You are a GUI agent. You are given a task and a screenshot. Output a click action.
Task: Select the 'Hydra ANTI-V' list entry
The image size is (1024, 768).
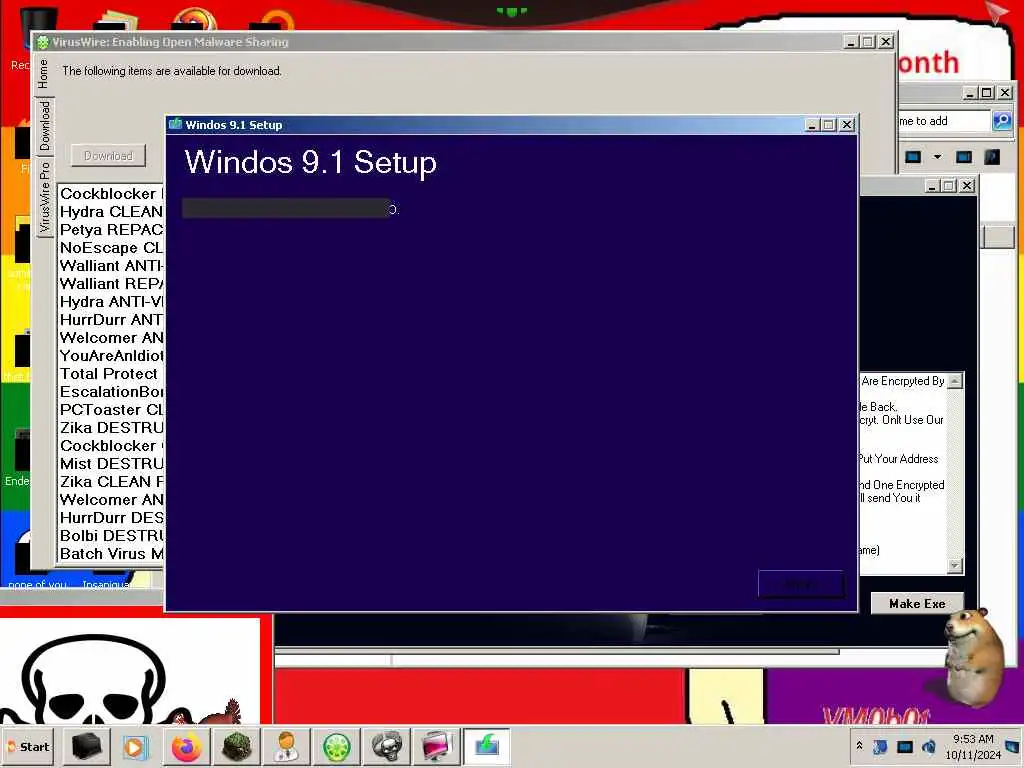tap(111, 302)
